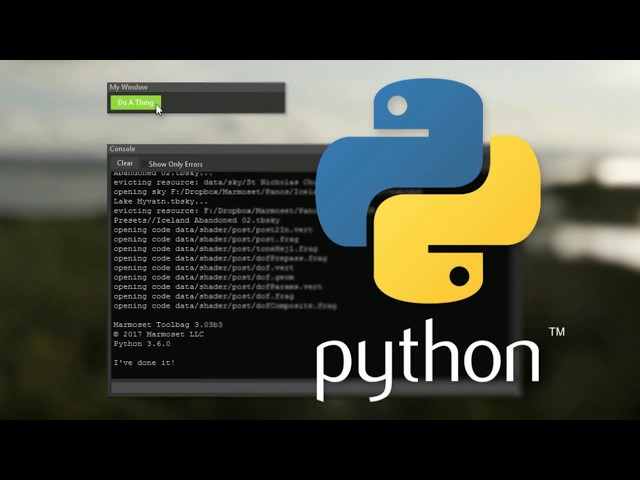Select the 'Python 3.6.0' console line
Viewport: 640px width, 480px height.
[142, 344]
